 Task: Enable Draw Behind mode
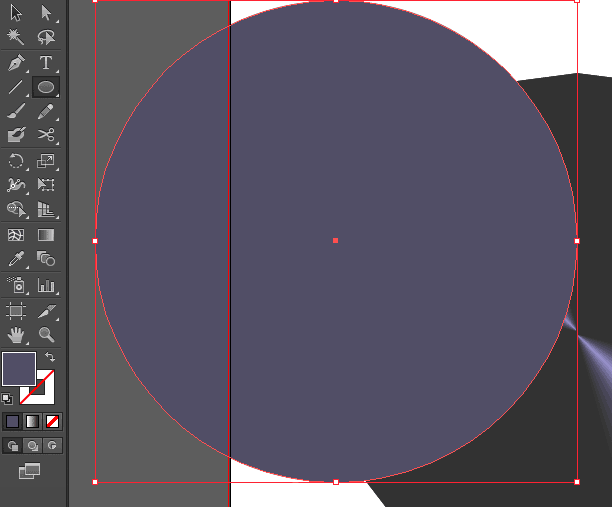[x=32, y=445]
